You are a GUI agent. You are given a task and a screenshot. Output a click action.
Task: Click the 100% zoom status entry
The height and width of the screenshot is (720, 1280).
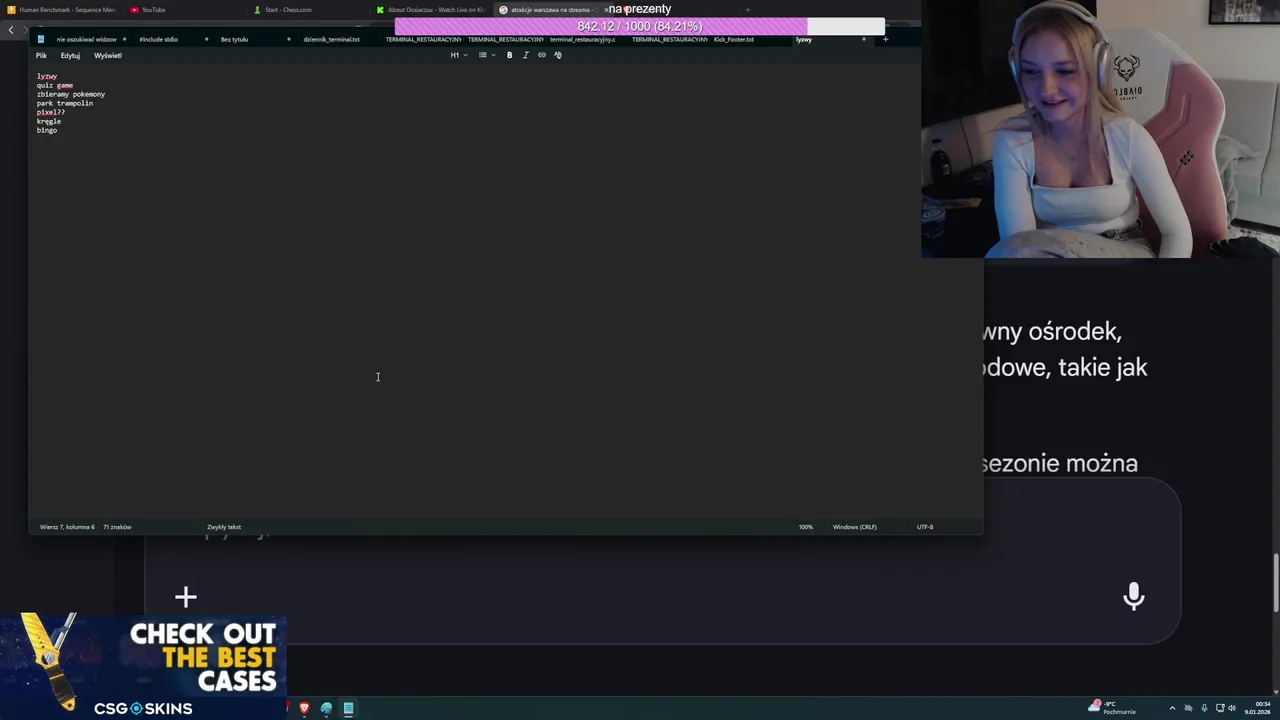[x=806, y=527]
